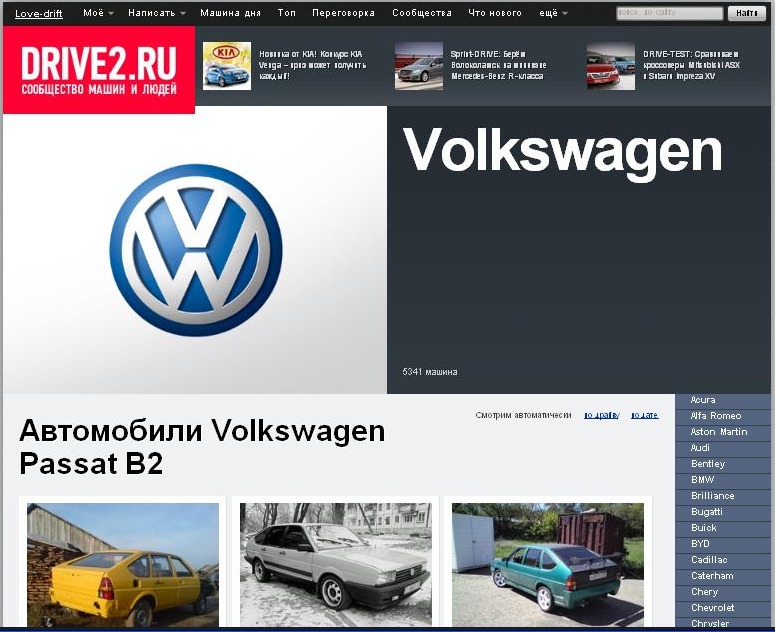View the green Passat B2 photo
This screenshot has width=775, height=632.
[x=548, y=565]
